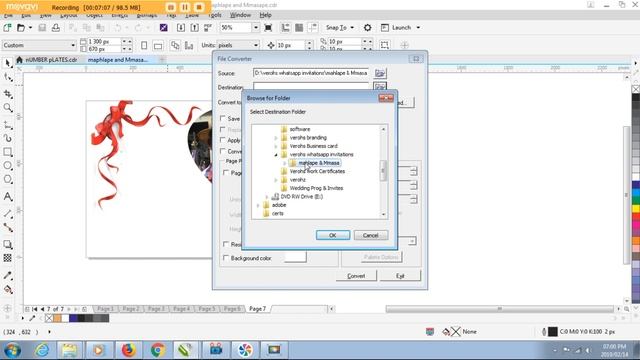Click the Open folder icon
This screenshot has width=640, height=360.
[x=21, y=28]
